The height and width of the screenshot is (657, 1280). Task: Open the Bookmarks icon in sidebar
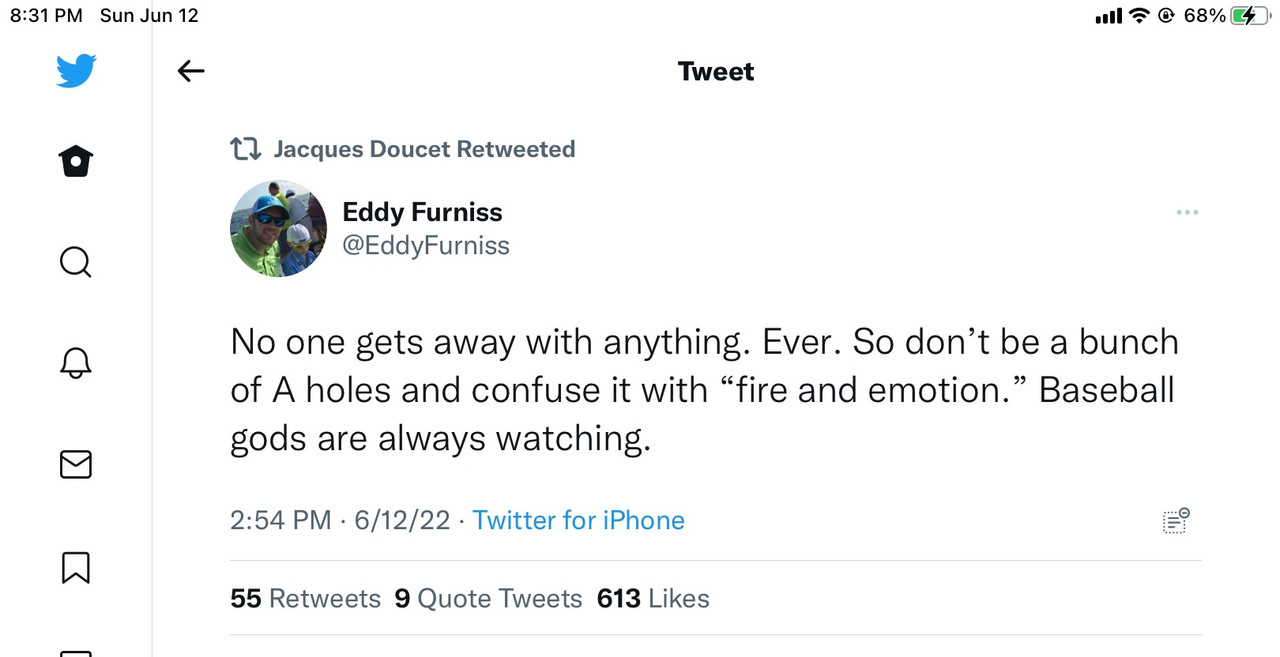(76, 567)
